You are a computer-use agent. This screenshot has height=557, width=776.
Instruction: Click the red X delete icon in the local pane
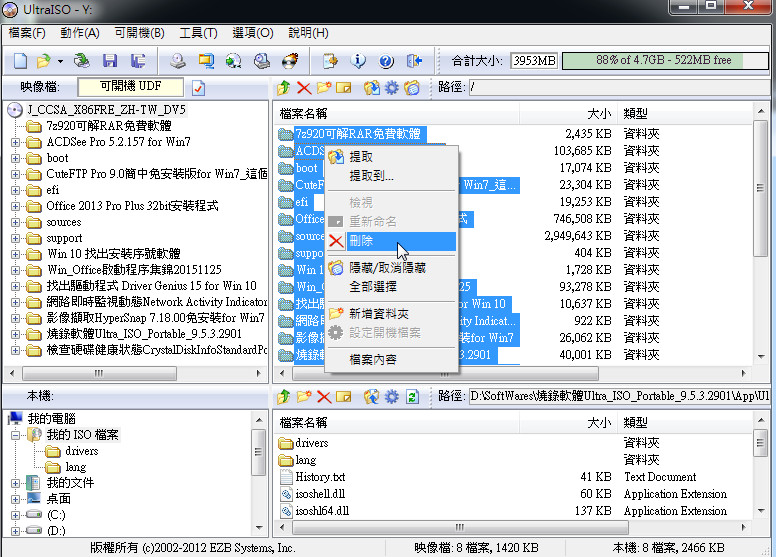(x=324, y=397)
